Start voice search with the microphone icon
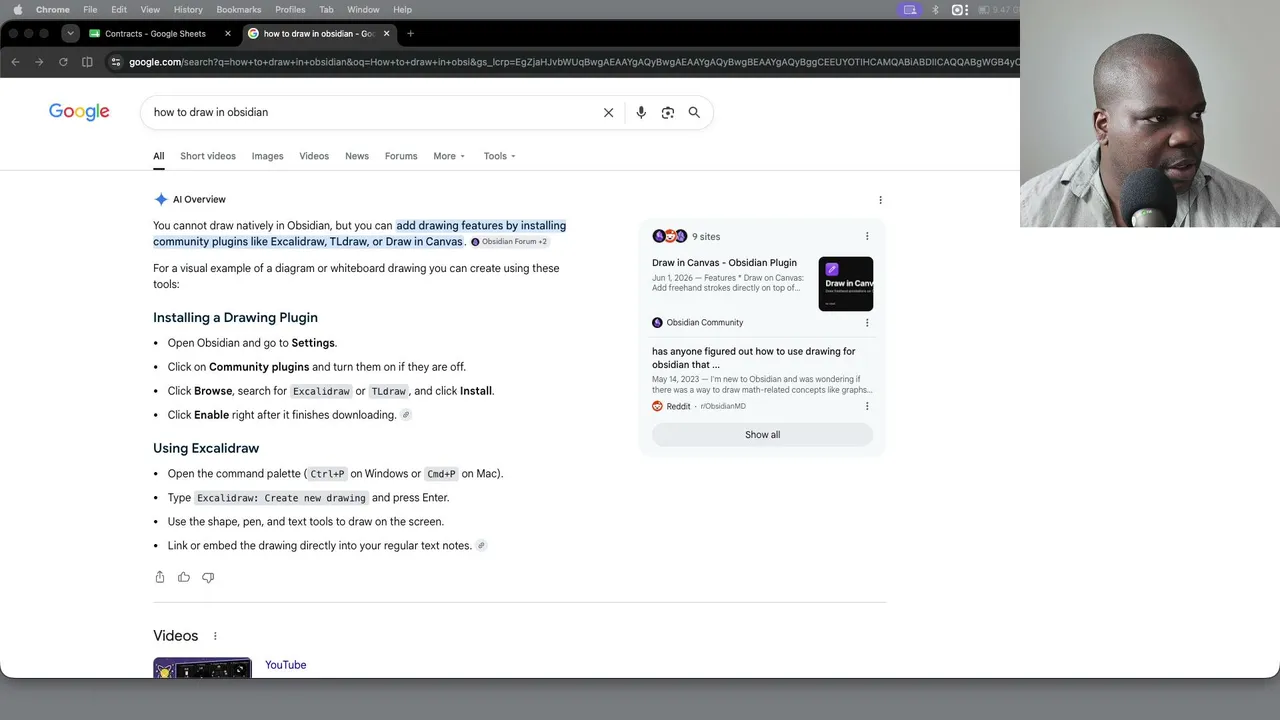This screenshot has height=720, width=1280. 641,113
